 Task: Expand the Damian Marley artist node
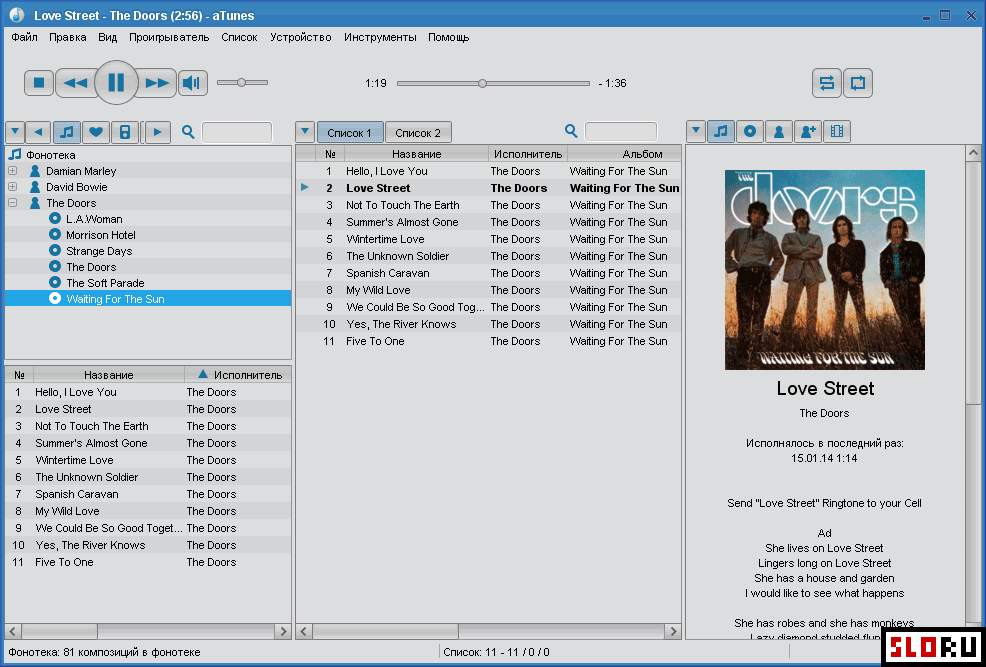tap(12, 171)
